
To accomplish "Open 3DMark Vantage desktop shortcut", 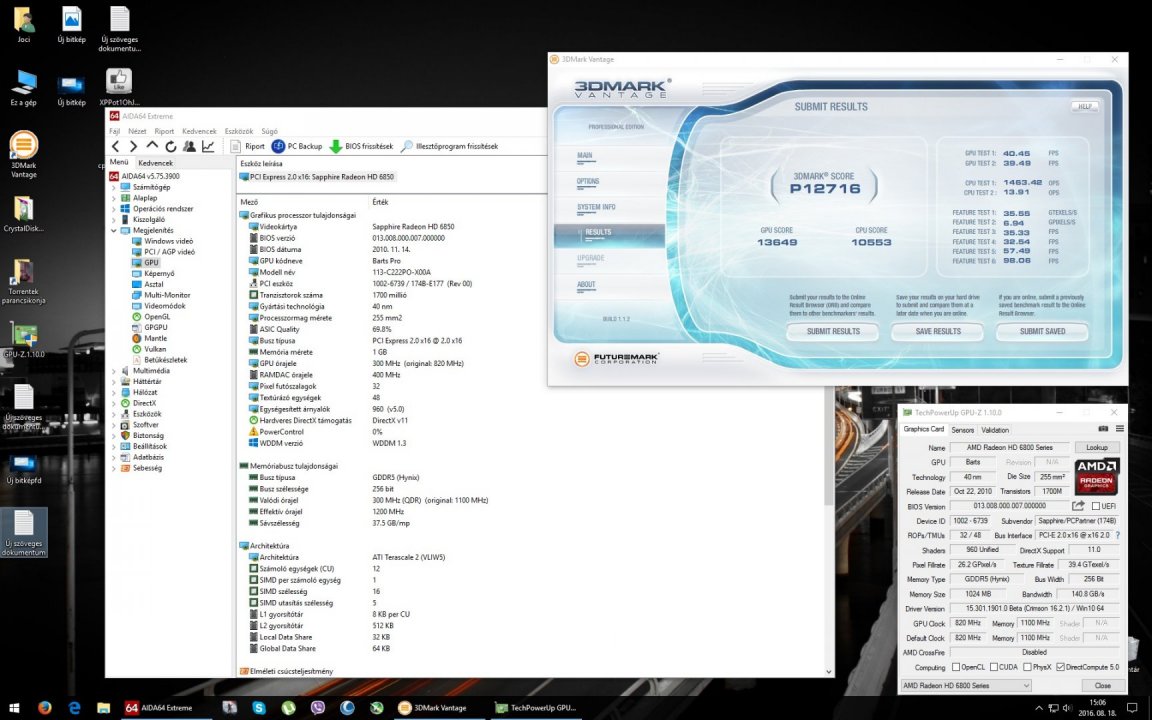I will click(24, 154).
